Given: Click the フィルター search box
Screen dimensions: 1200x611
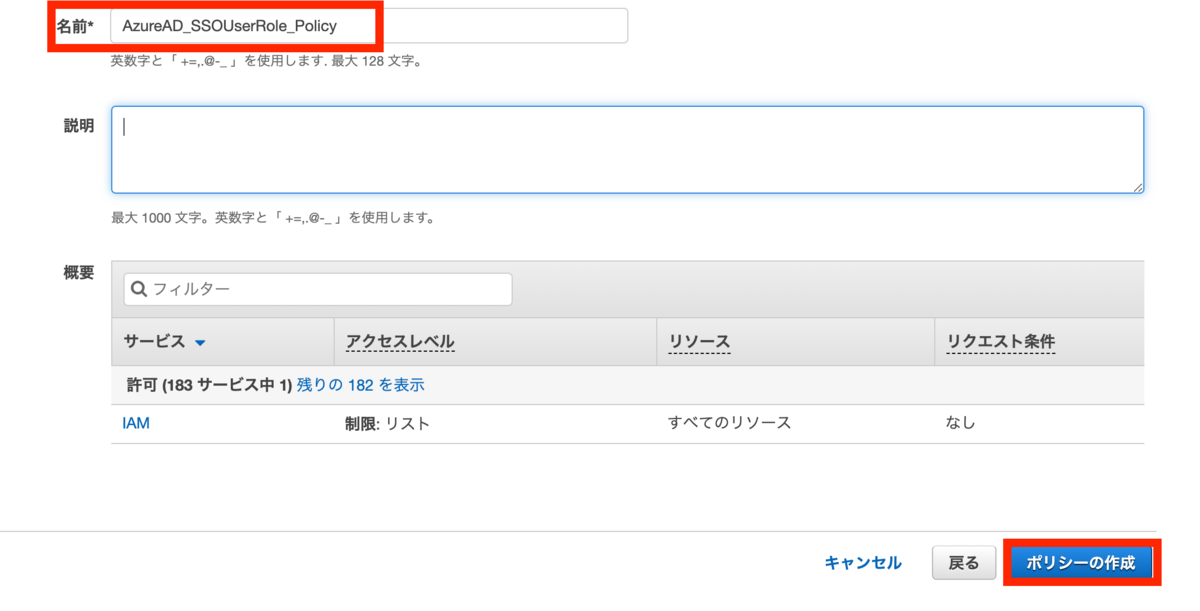Looking at the screenshot, I should [x=318, y=289].
